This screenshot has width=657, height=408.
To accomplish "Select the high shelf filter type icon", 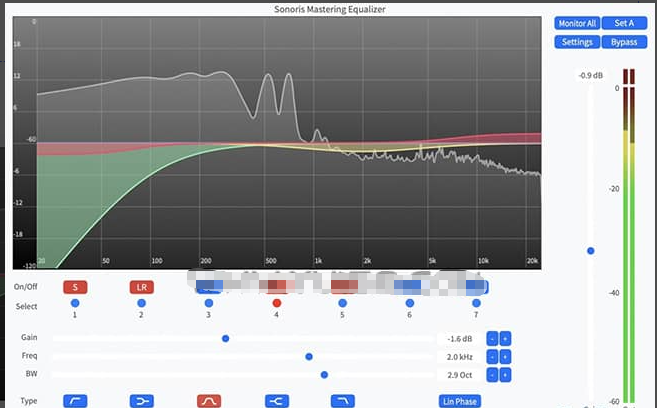I will pyautogui.click(x=277, y=401).
